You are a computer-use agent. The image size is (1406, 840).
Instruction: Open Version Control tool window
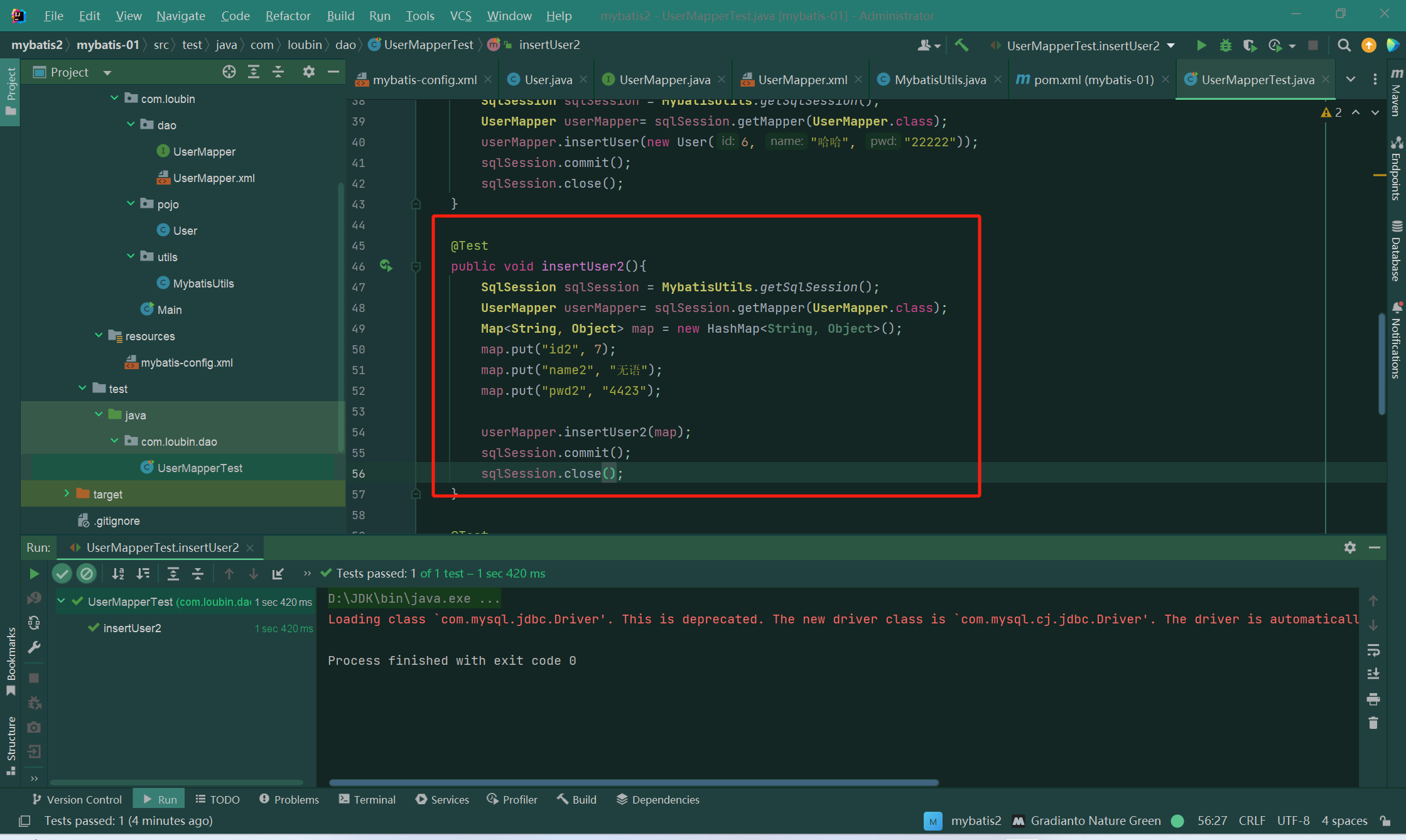(x=77, y=799)
